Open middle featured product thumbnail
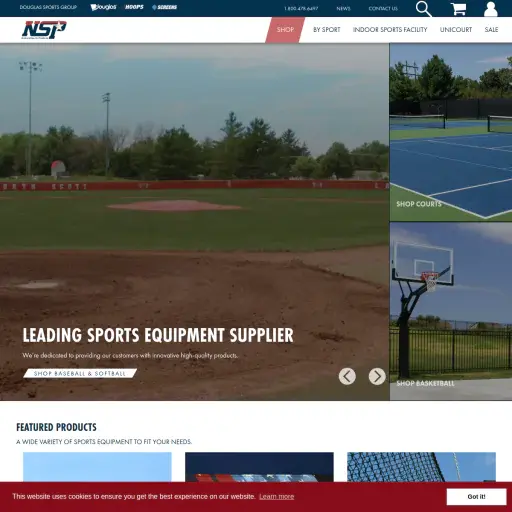512x512 pixels. click(259, 467)
